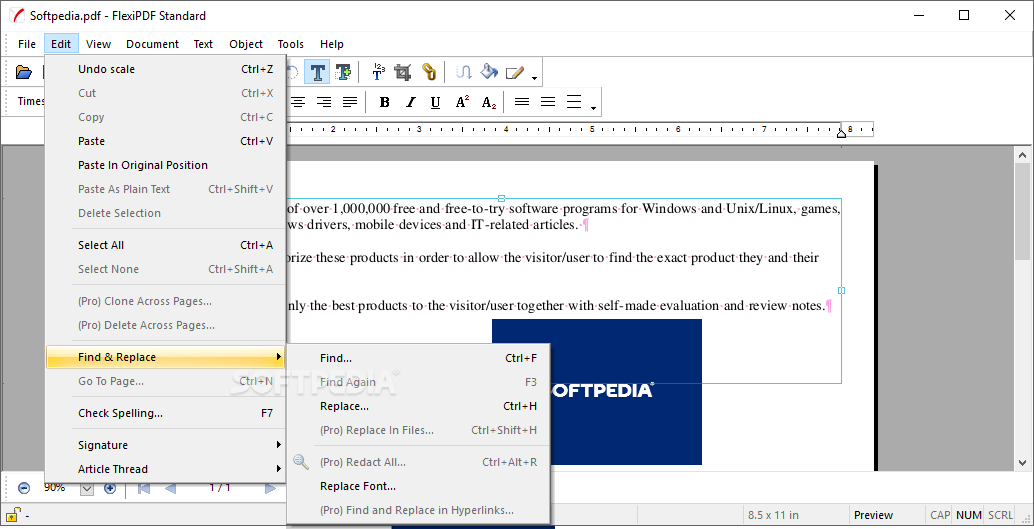Image resolution: width=1034 pixels, height=529 pixels.
Task: Go to the first page arrow
Action: (144, 489)
